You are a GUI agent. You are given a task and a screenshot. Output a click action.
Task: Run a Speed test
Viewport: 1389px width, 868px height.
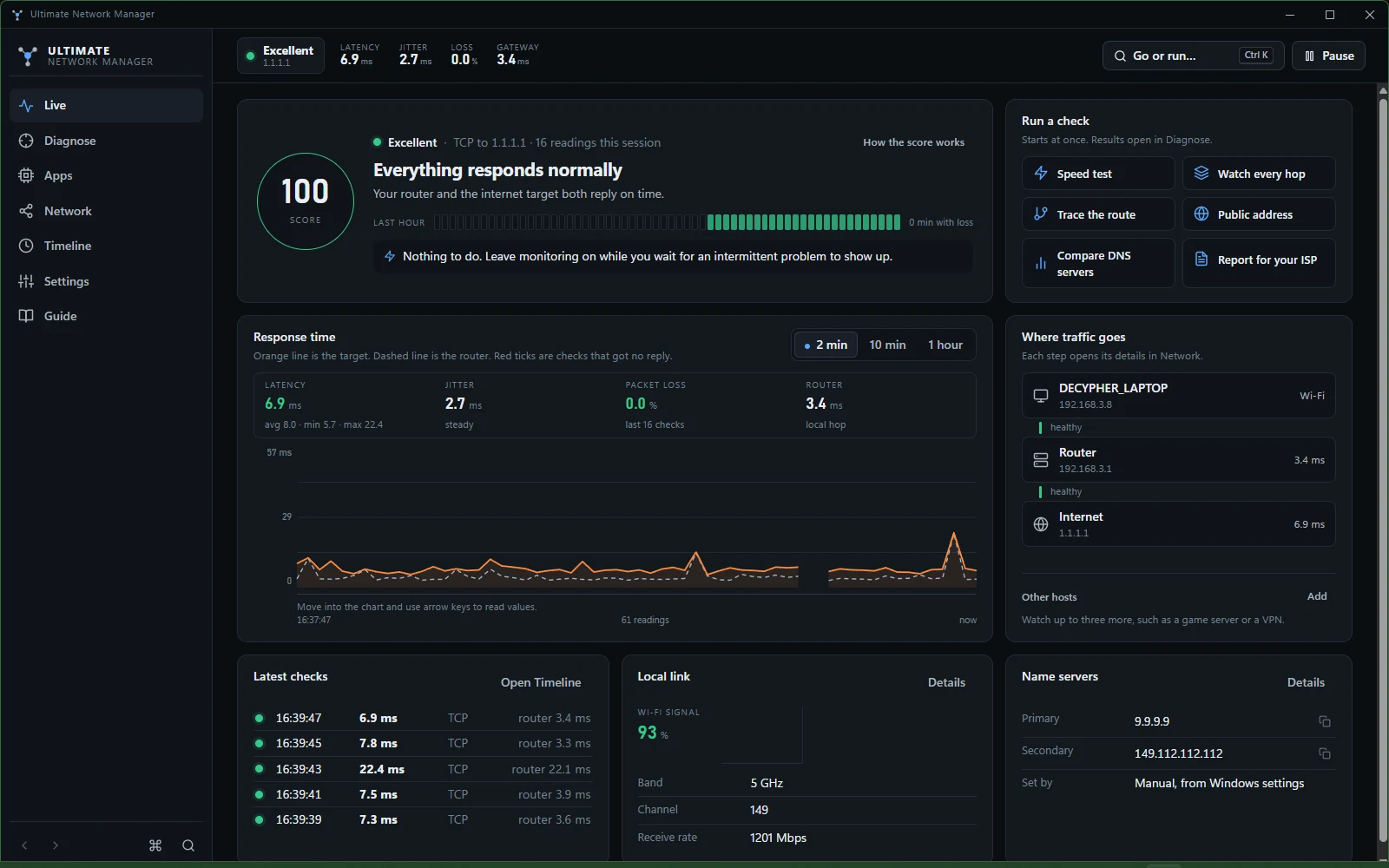pos(1098,174)
